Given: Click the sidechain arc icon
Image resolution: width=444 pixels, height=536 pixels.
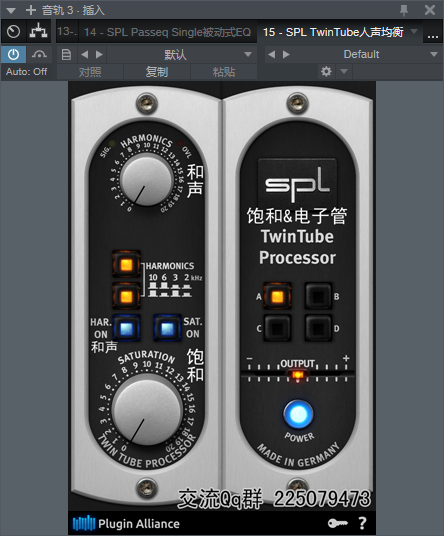Looking at the screenshot, I should (x=39, y=54).
